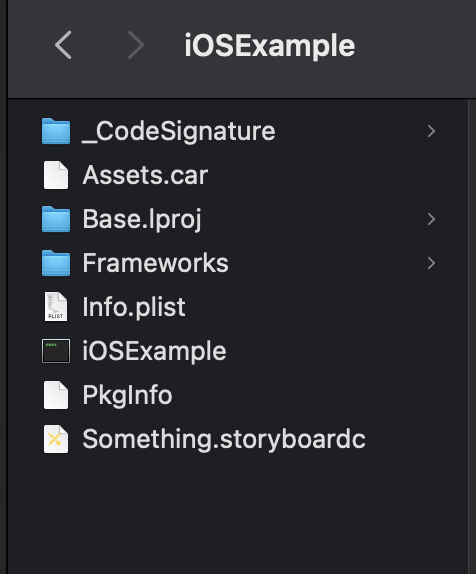Select the Frameworks folder icon

[56, 263]
